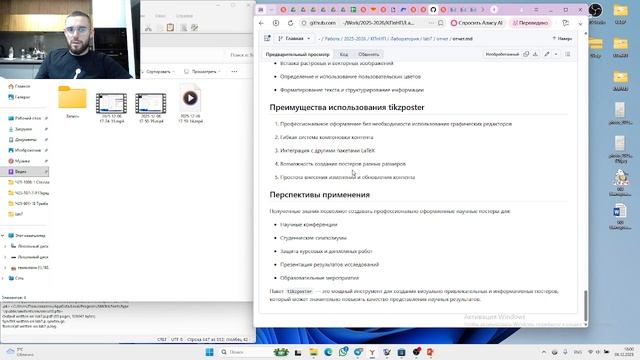Image resolution: width=640 pixels, height=360 pixels.
Task: Switch to Предварительный просмотр tab
Action: pyautogui.click(x=298, y=54)
